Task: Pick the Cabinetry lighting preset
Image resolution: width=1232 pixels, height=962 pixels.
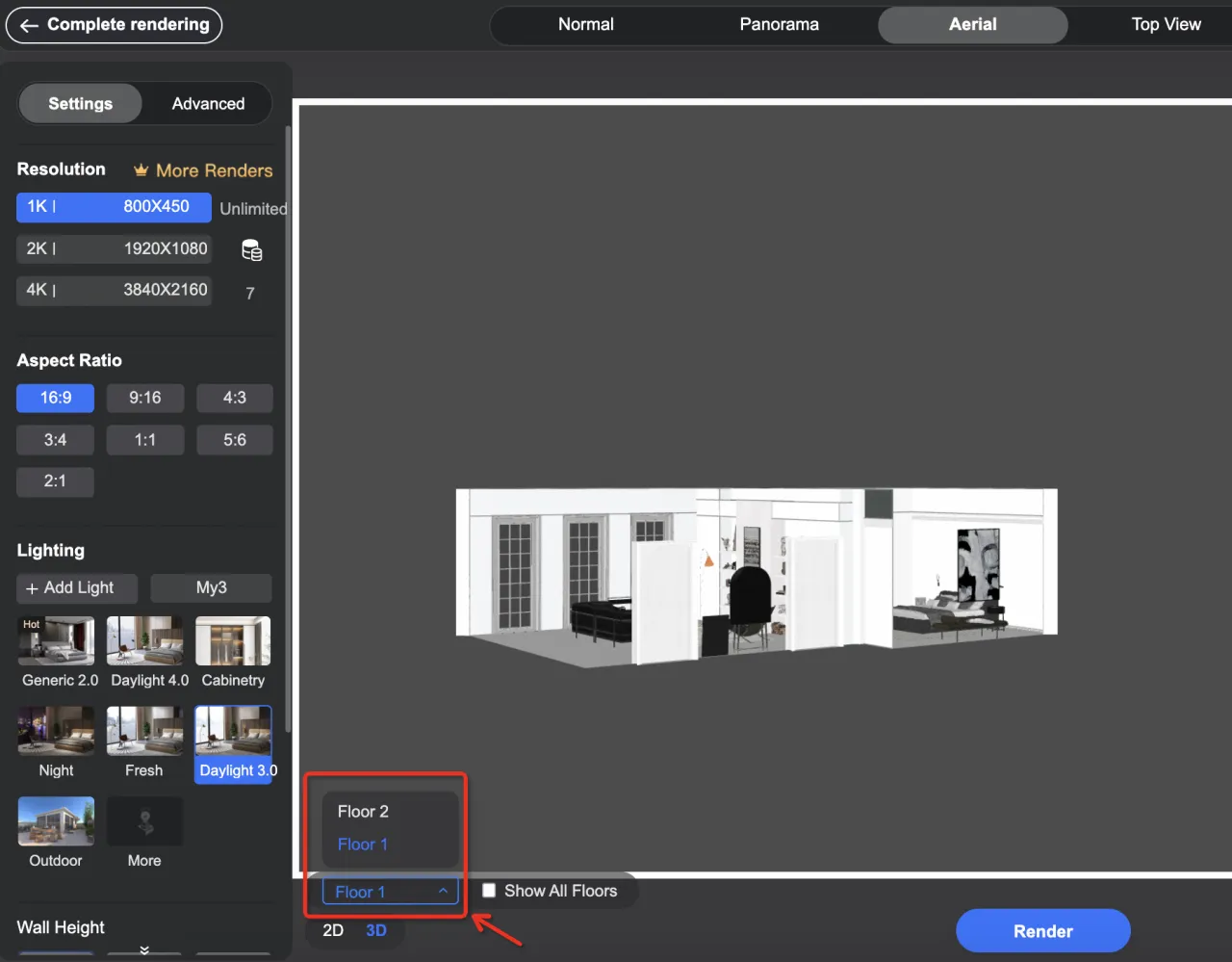Action: click(x=233, y=641)
